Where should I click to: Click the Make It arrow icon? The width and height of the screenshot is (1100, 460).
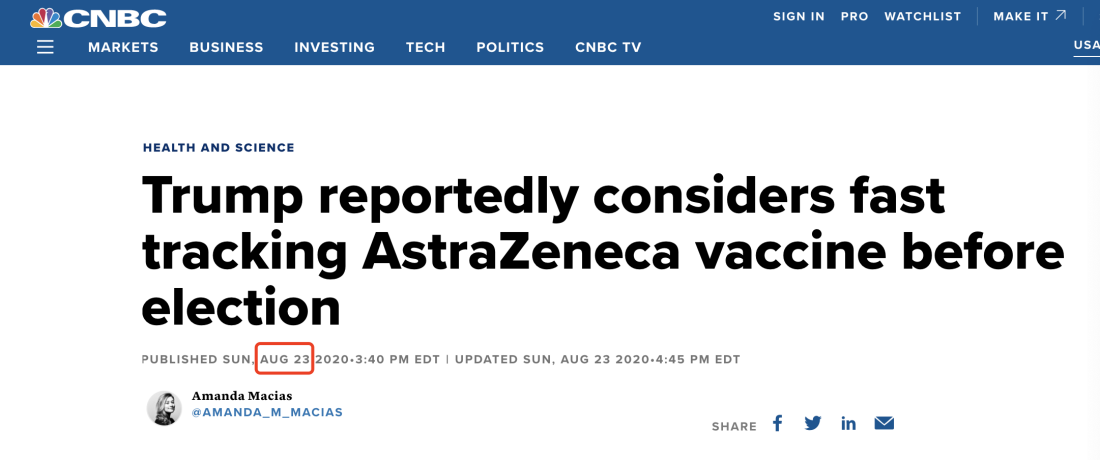coord(1061,15)
